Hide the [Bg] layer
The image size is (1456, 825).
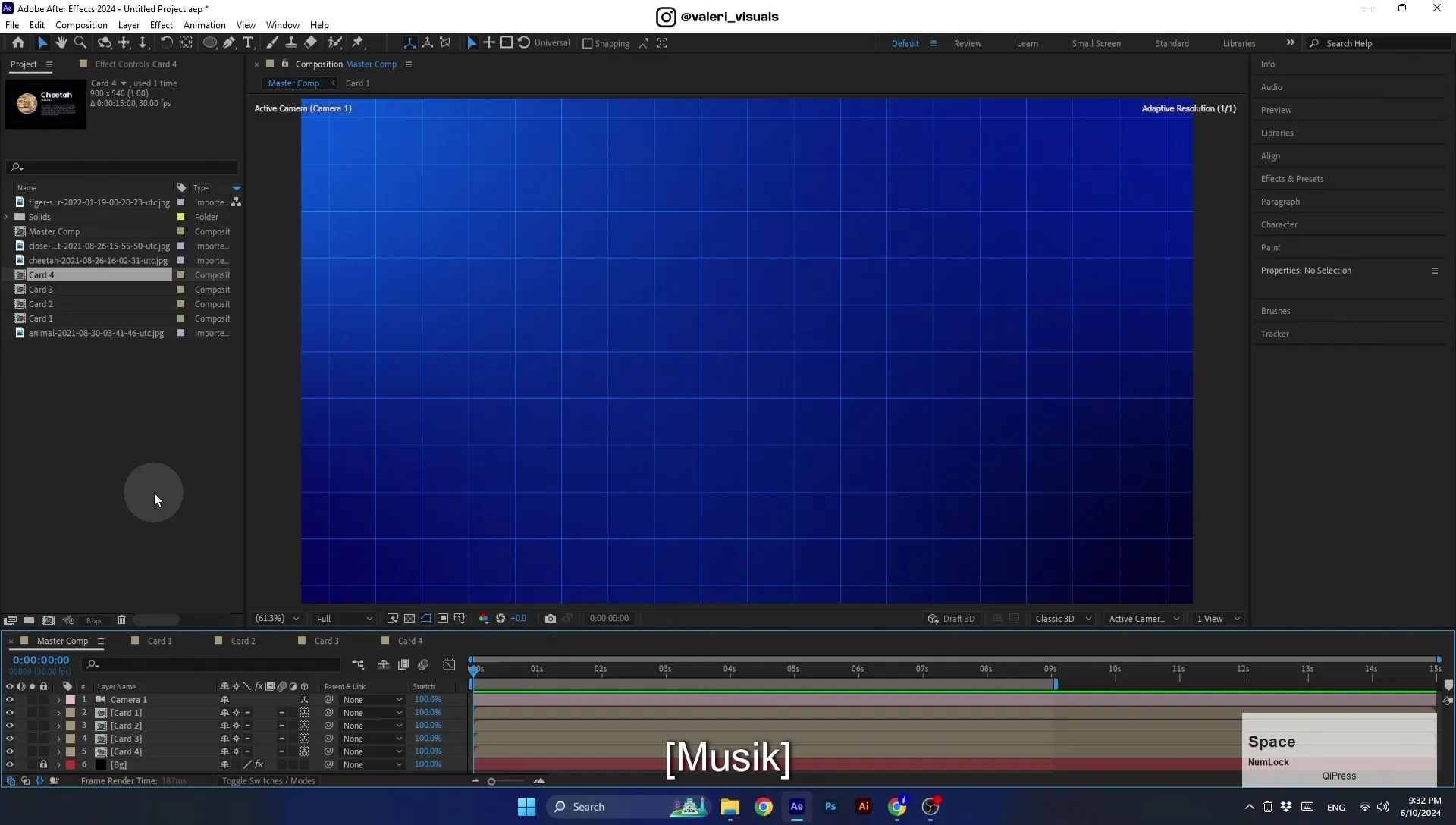(10, 764)
